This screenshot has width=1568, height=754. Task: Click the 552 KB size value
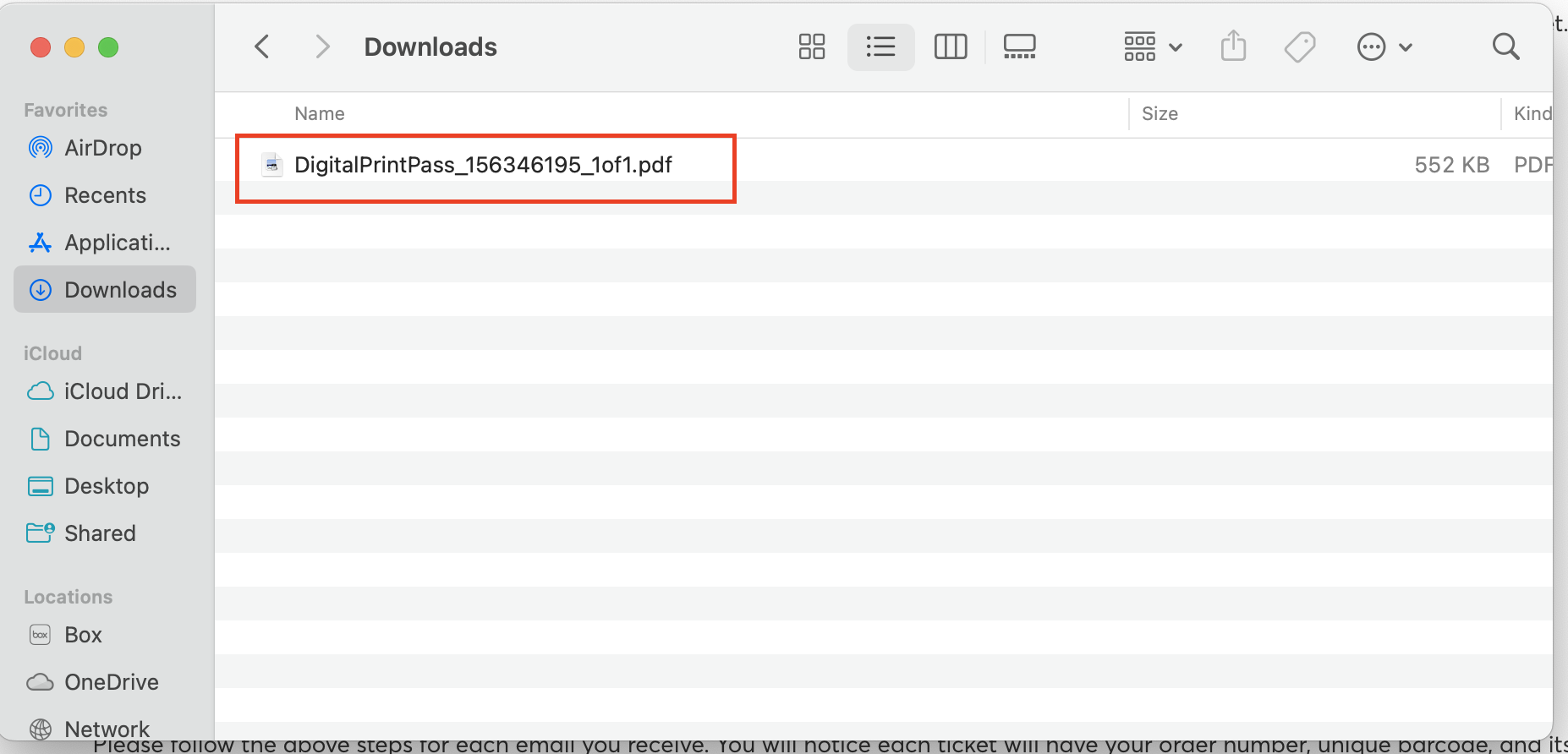[x=1451, y=164]
